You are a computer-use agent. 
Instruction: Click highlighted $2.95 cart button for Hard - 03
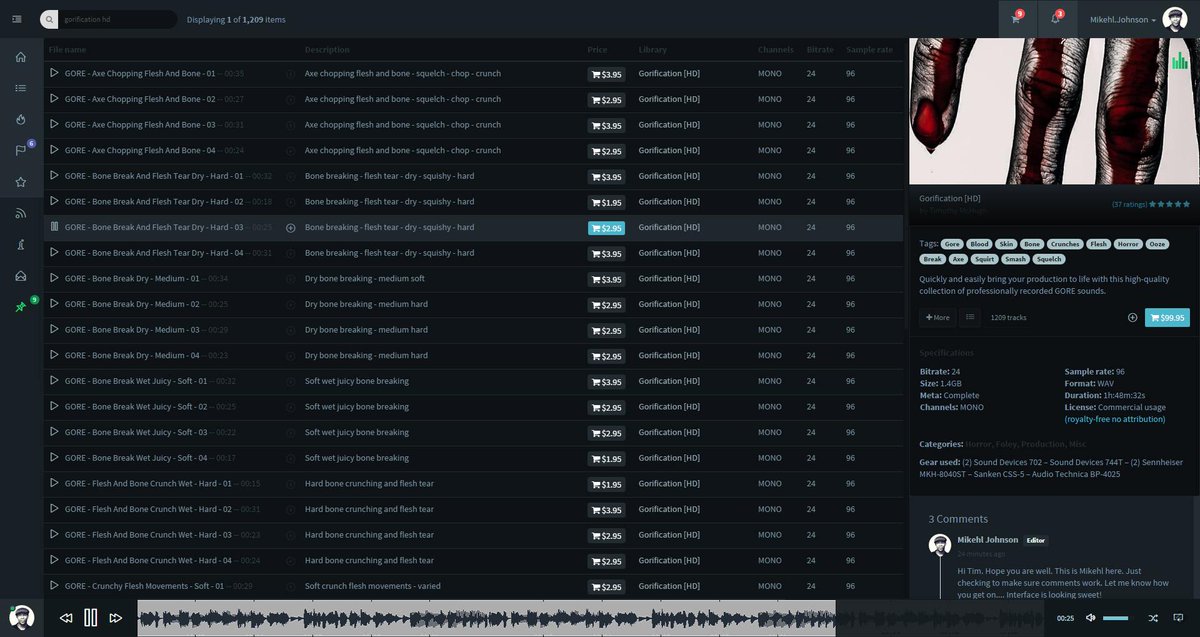click(x=606, y=228)
